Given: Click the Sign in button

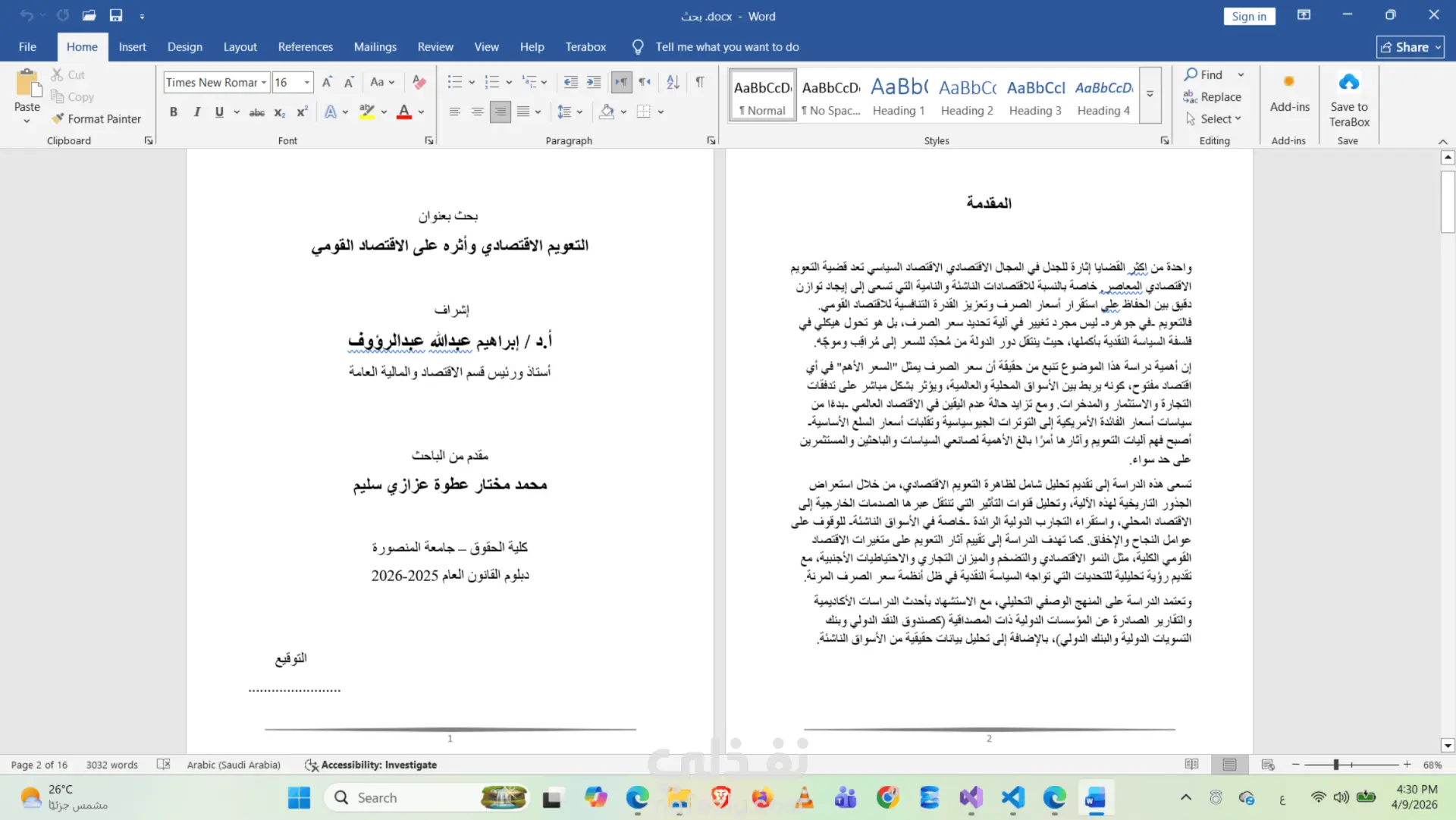Looking at the screenshot, I should pyautogui.click(x=1249, y=16).
